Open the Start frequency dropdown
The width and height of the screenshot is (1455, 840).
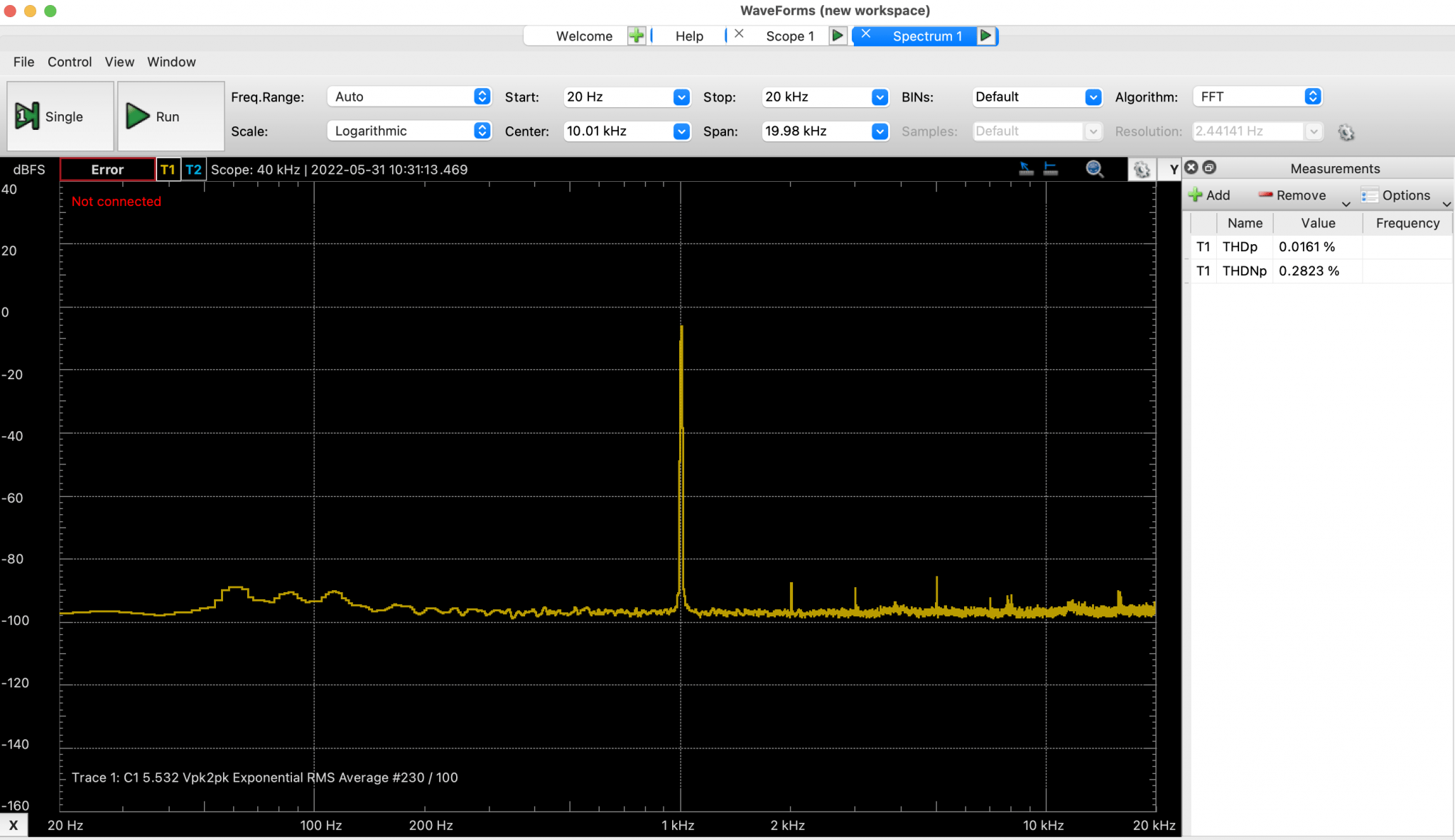681,97
